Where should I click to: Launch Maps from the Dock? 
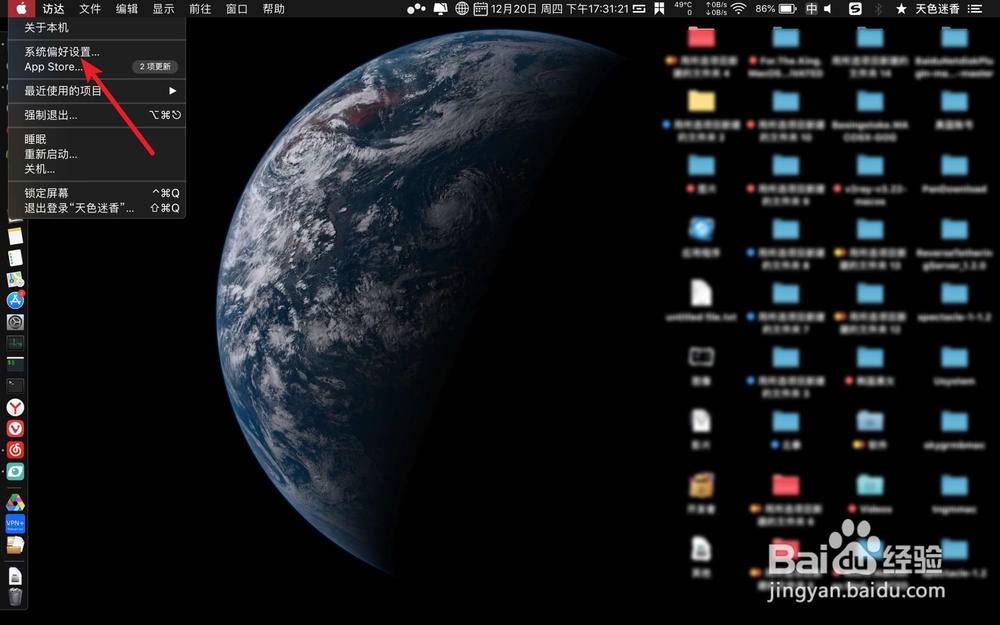(x=15, y=279)
